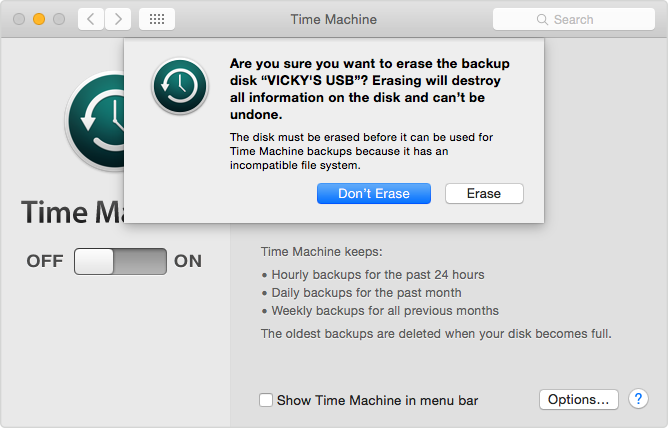Go forward with the right chevron
The width and height of the screenshot is (668, 428).
click(x=118, y=19)
